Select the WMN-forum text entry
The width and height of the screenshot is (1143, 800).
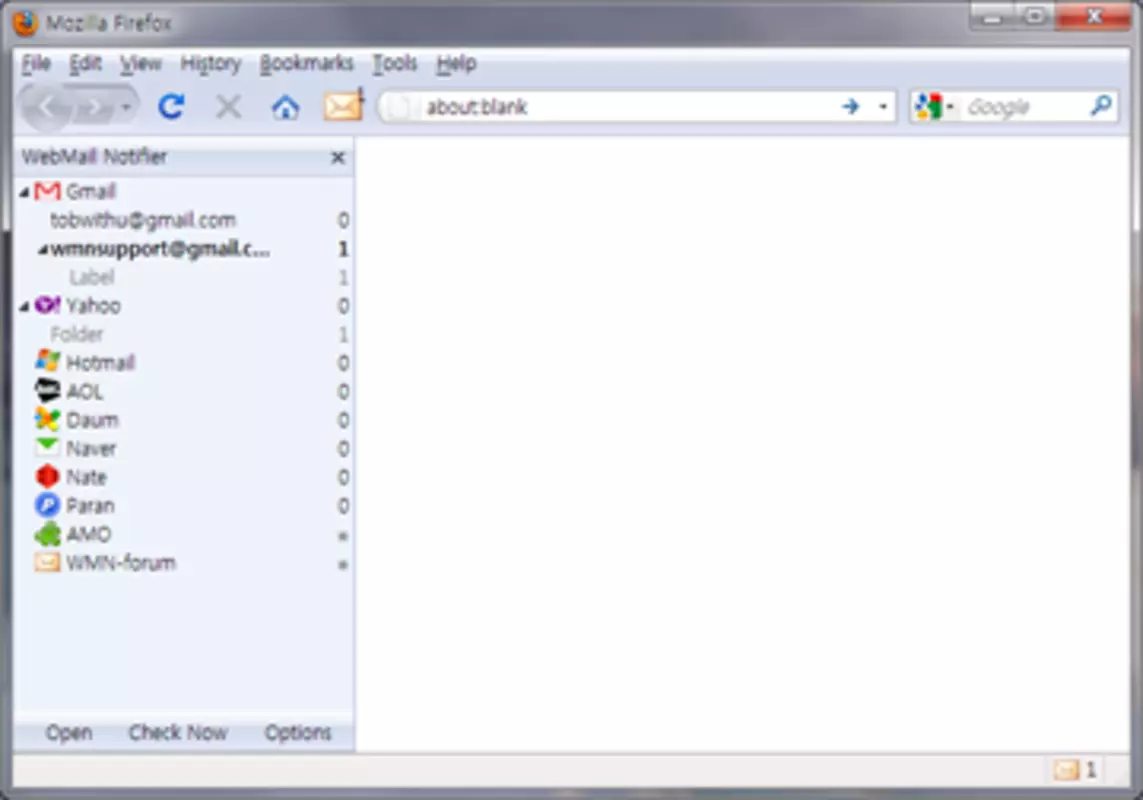121,563
